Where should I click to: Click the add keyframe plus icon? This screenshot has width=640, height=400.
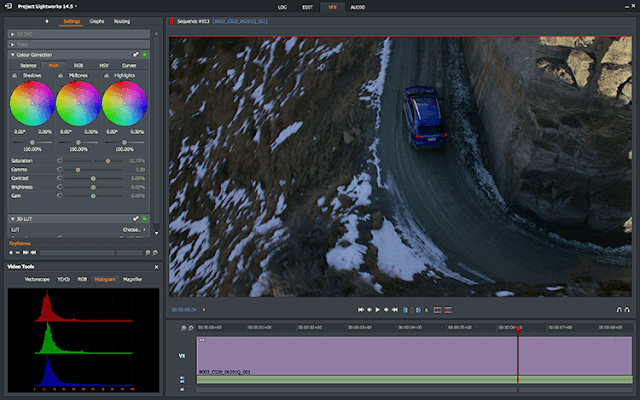pos(11,253)
